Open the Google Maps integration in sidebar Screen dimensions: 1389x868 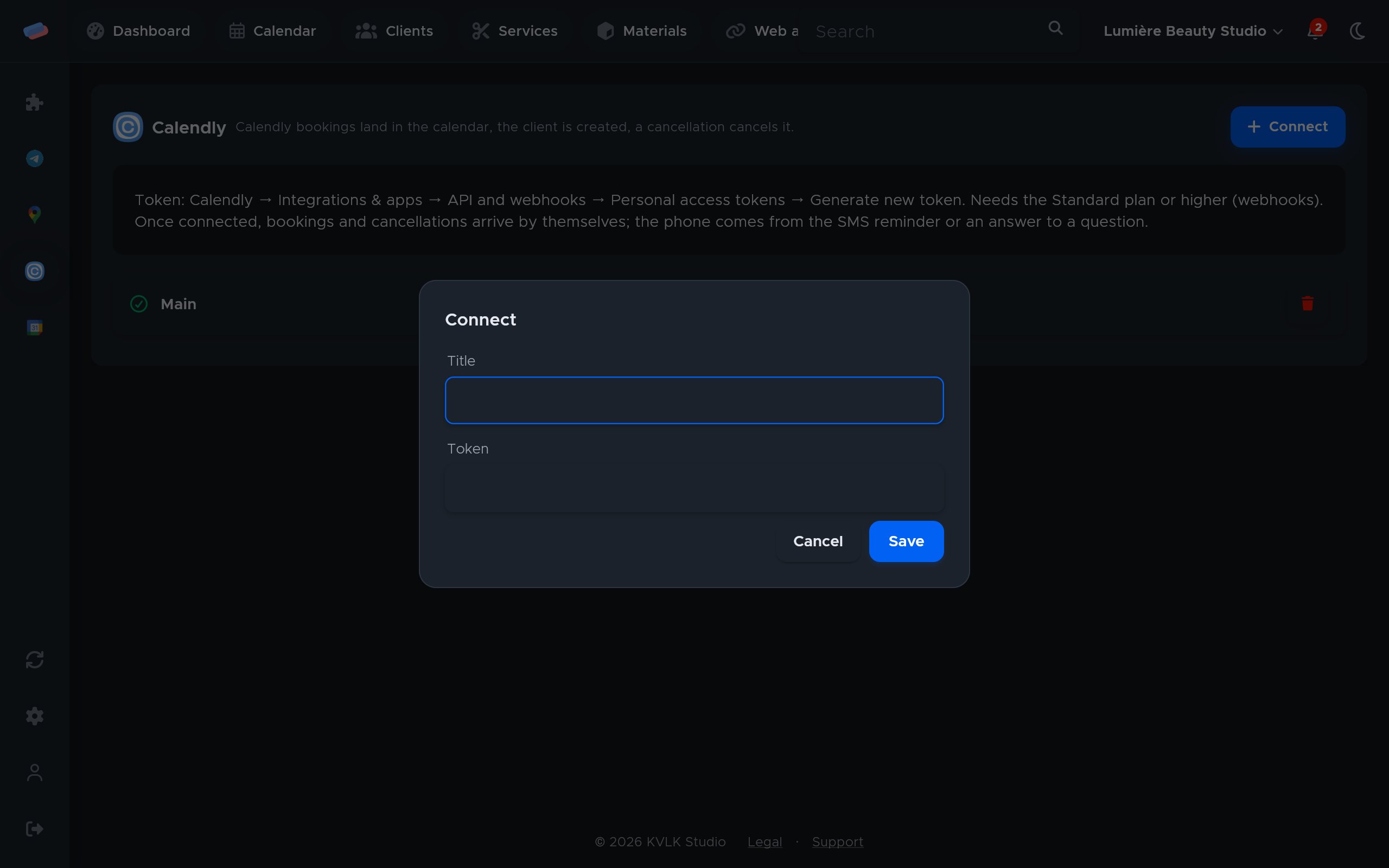coord(34,215)
